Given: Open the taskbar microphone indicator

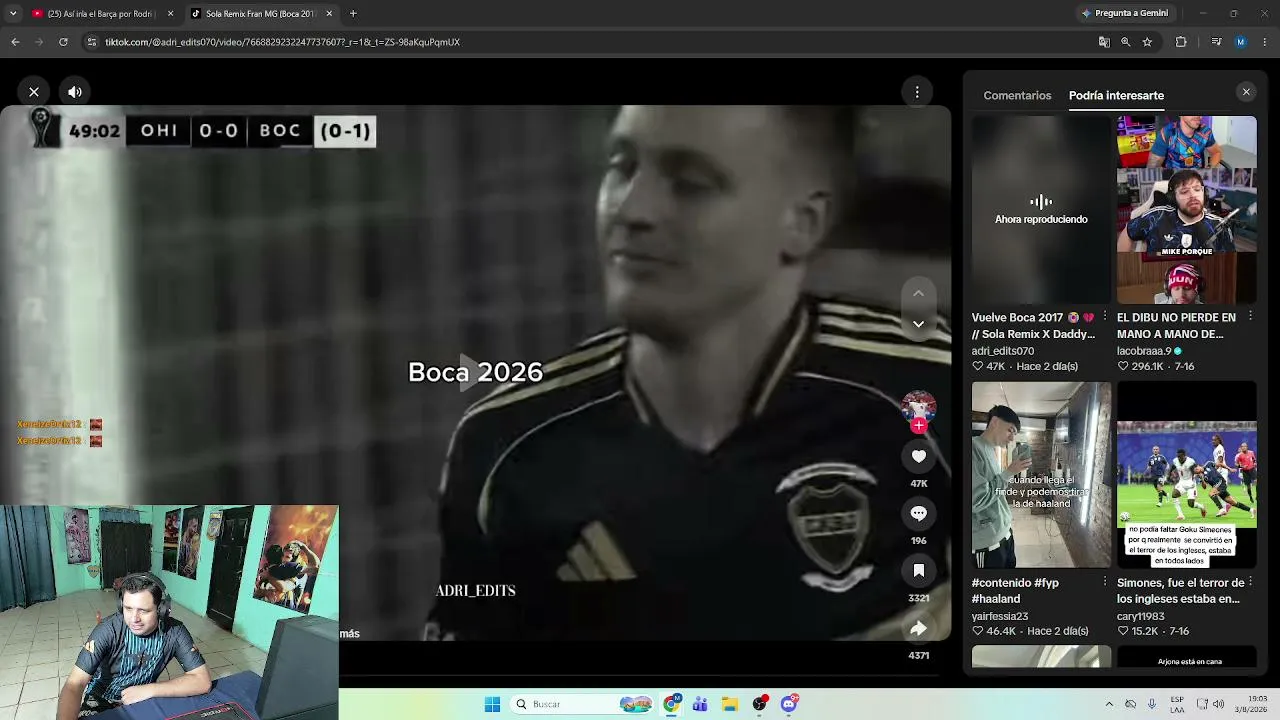Looking at the screenshot, I should pos(1152,704).
